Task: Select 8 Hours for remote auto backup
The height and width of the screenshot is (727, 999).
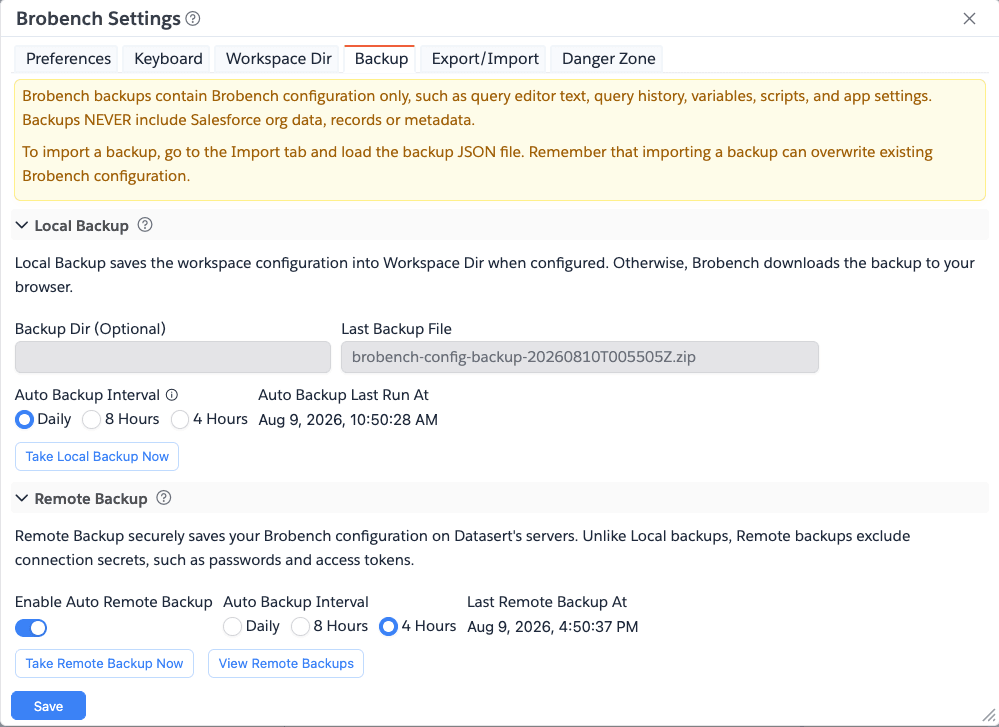Action: pos(301,626)
